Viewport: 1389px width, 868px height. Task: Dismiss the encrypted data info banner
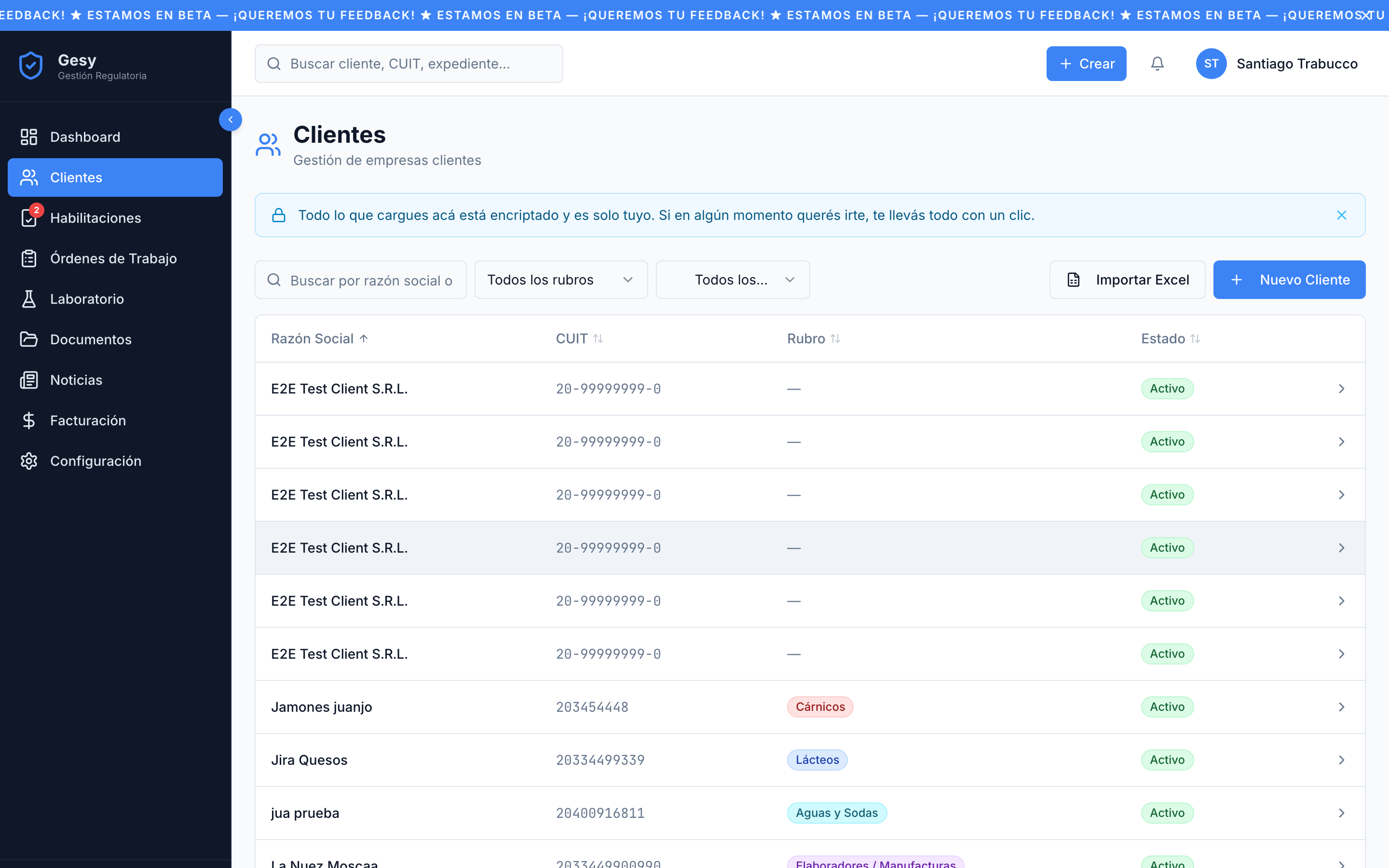coord(1341,215)
